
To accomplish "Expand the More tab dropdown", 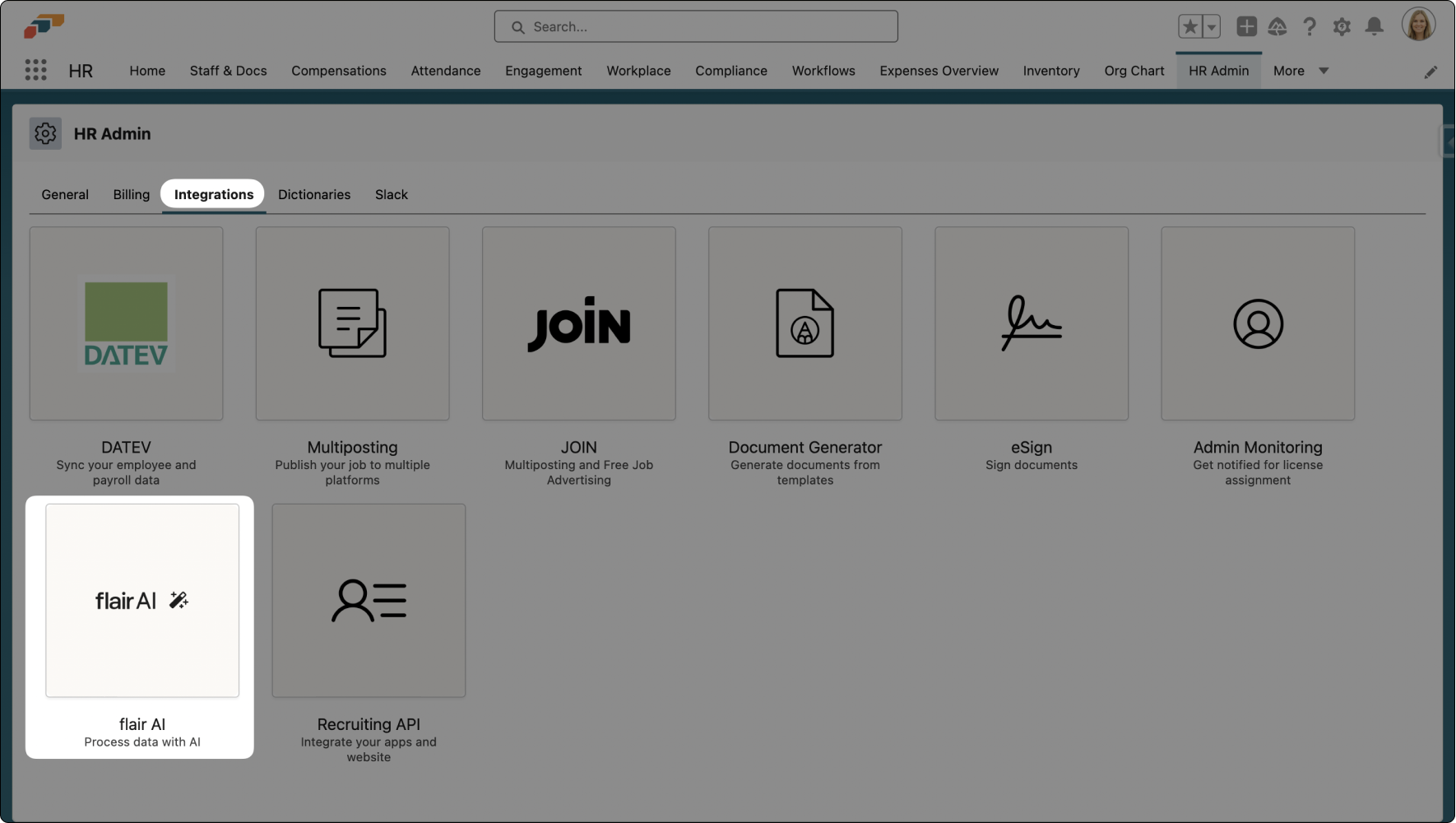I will click(1300, 71).
